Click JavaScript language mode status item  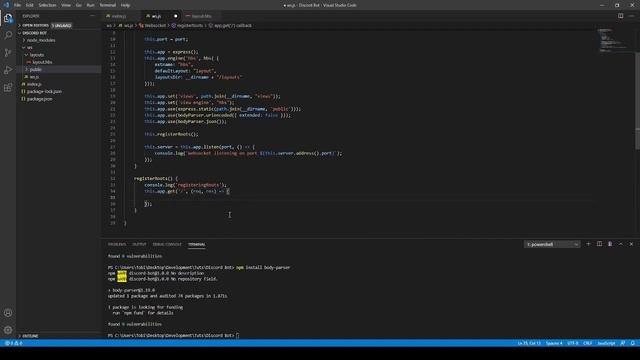click(x=606, y=343)
